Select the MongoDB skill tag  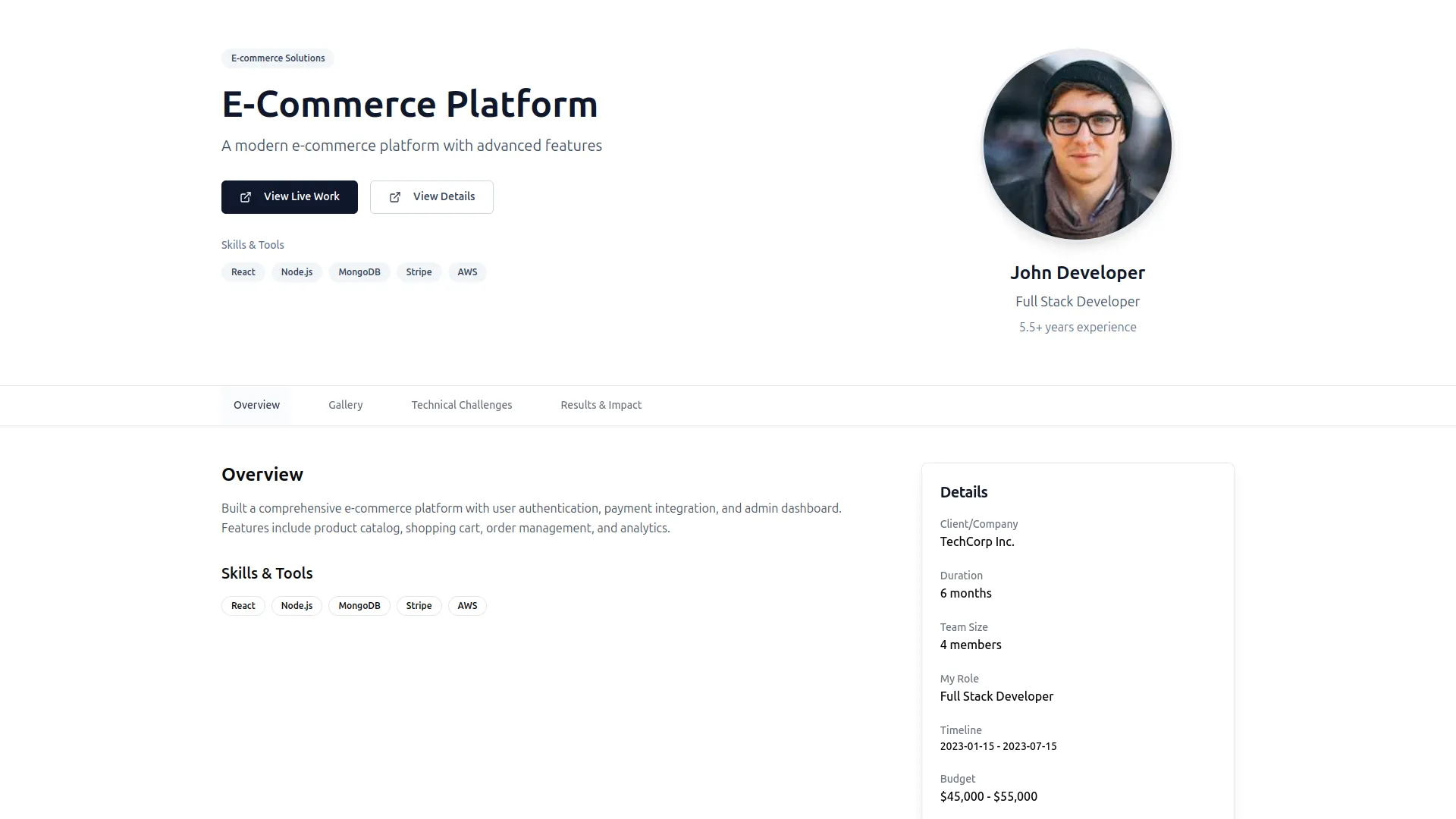click(359, 272)
